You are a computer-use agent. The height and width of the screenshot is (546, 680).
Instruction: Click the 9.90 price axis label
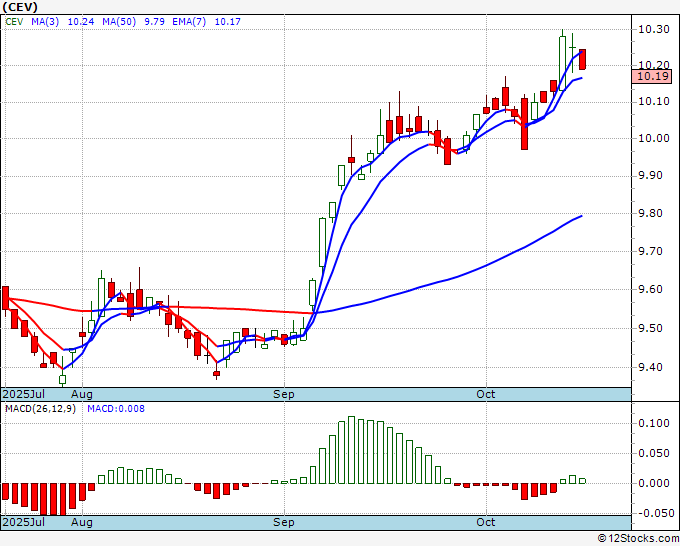pyautogui.click(x=653, y=175)
